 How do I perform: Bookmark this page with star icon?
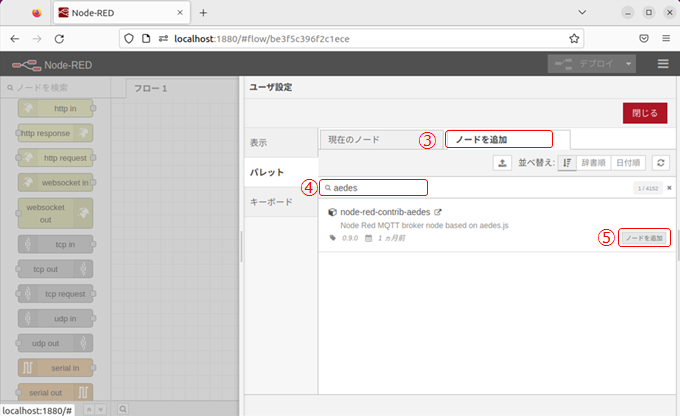click(x=575, y=38)
